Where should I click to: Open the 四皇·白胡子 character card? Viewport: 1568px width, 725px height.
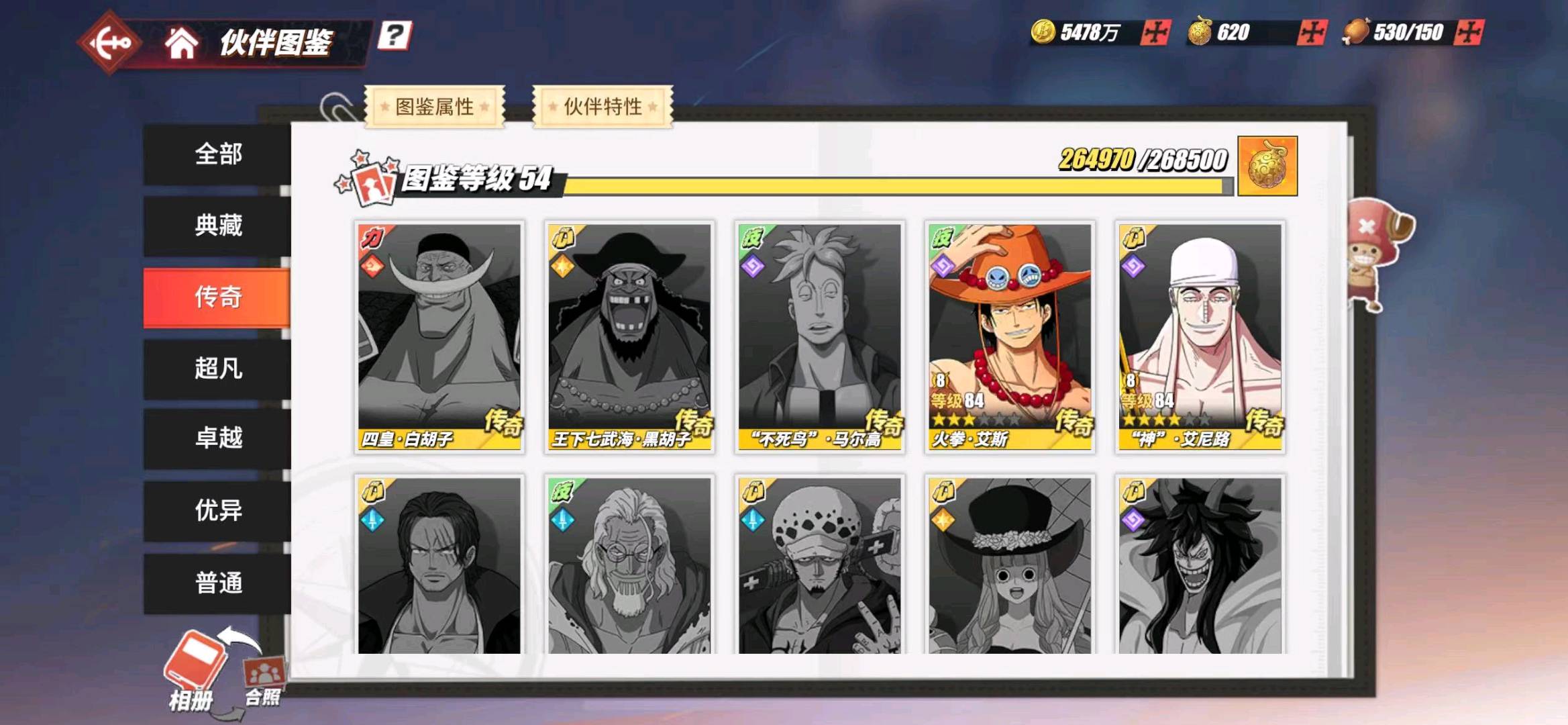[439, 337]
